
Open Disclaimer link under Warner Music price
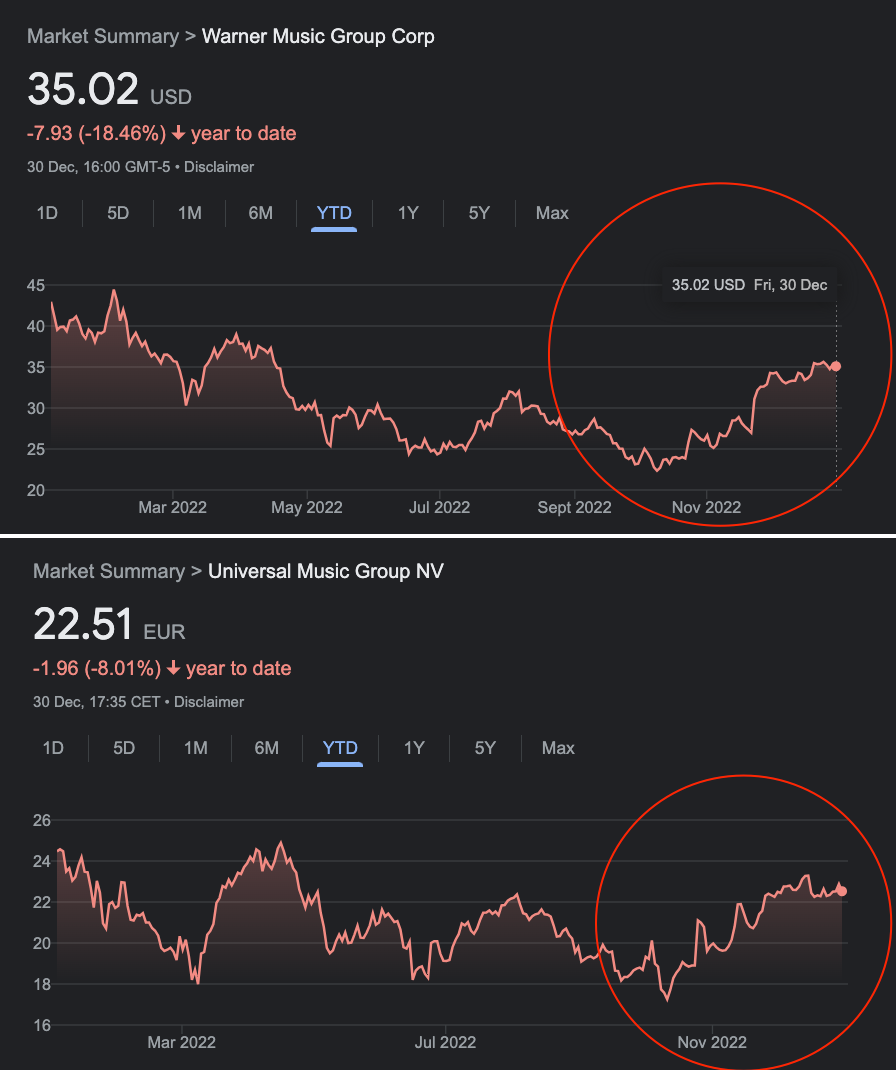[x=219, y=167]
